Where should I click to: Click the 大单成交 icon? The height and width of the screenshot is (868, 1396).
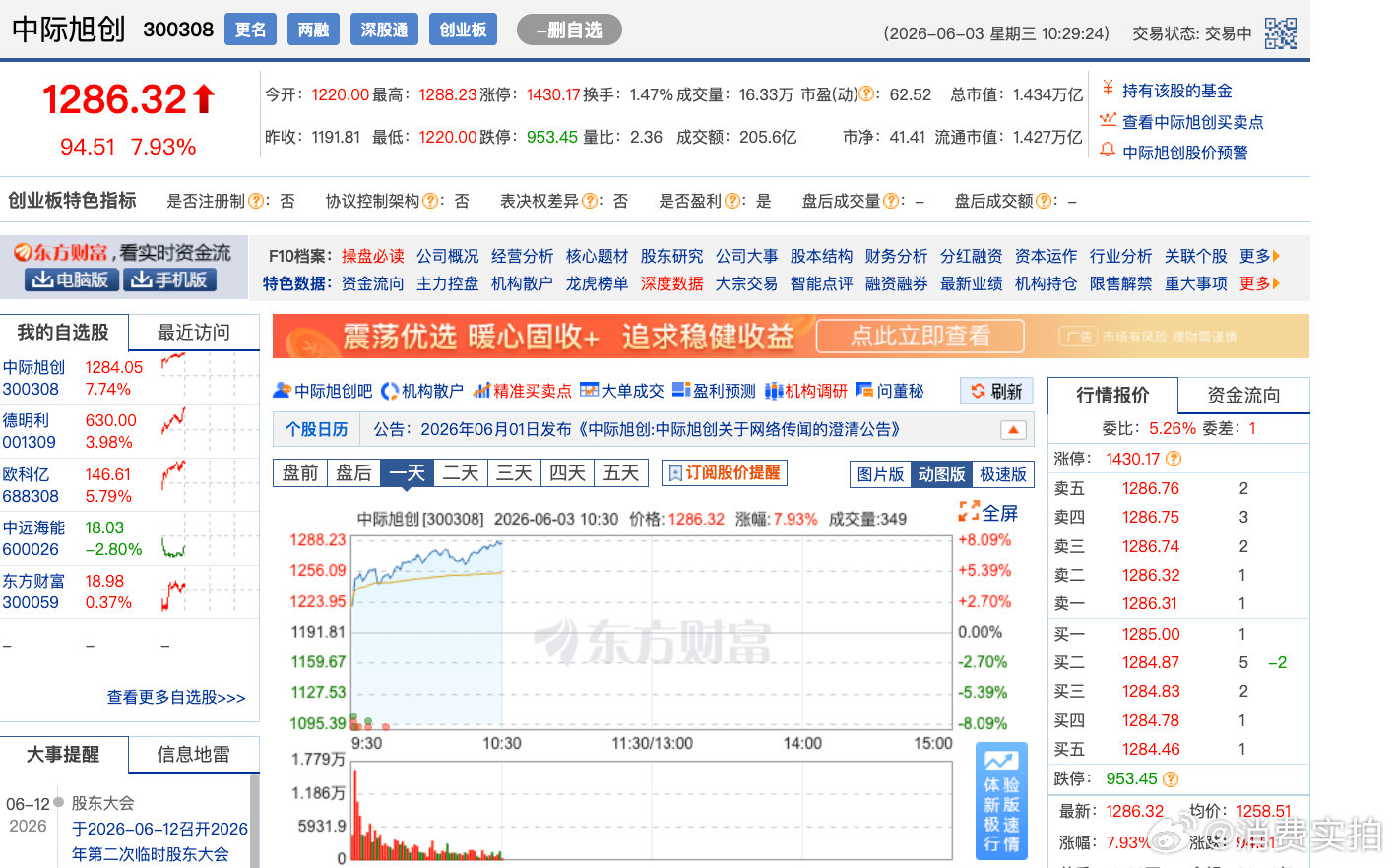(x=590, y=390)
